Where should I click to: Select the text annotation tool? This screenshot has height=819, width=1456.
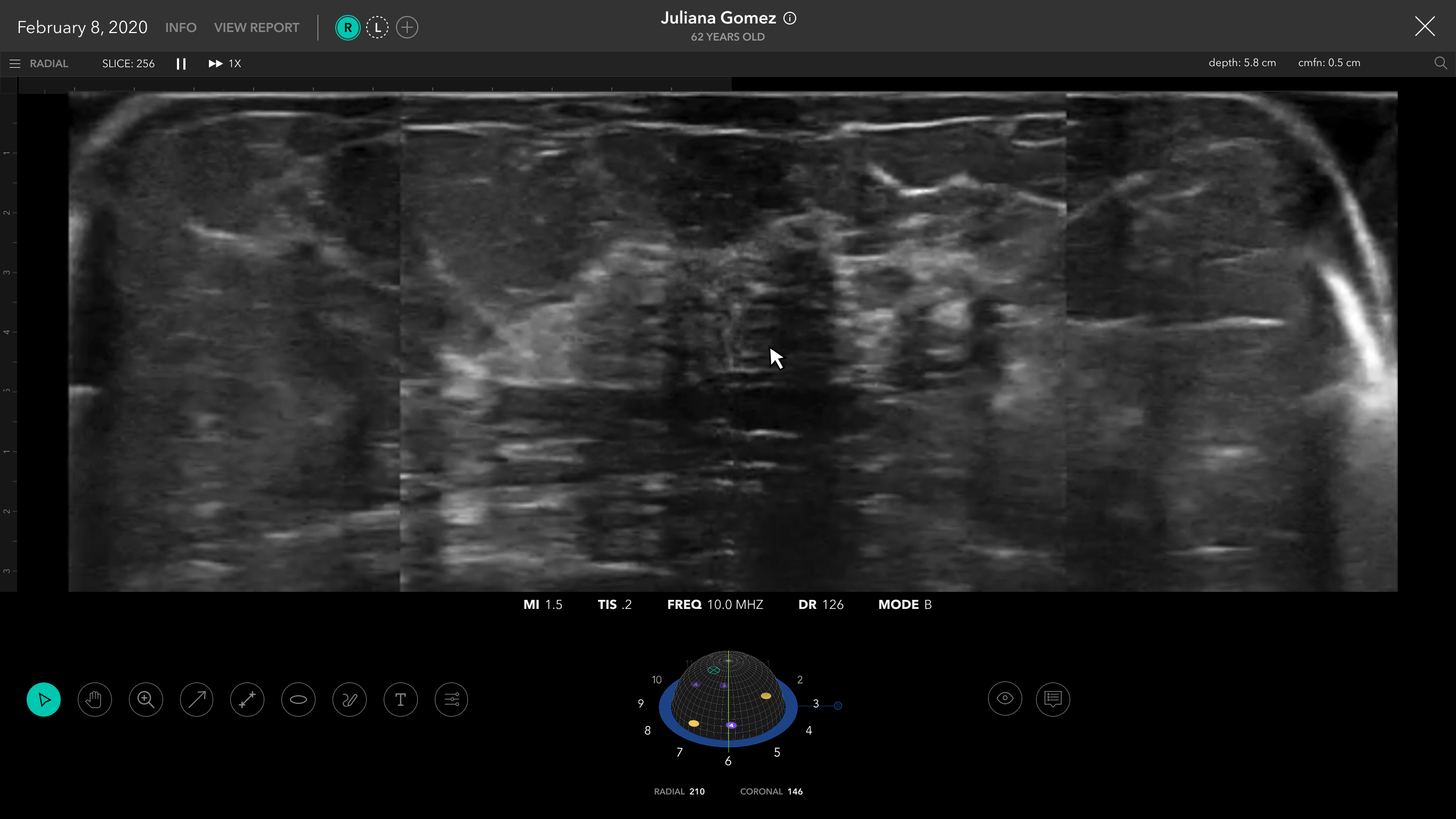click(x=401, y=700)
